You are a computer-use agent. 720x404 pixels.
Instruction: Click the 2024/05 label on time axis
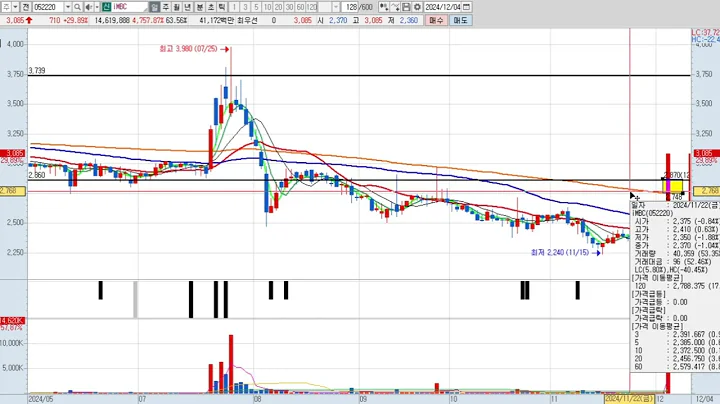point(40,399)
